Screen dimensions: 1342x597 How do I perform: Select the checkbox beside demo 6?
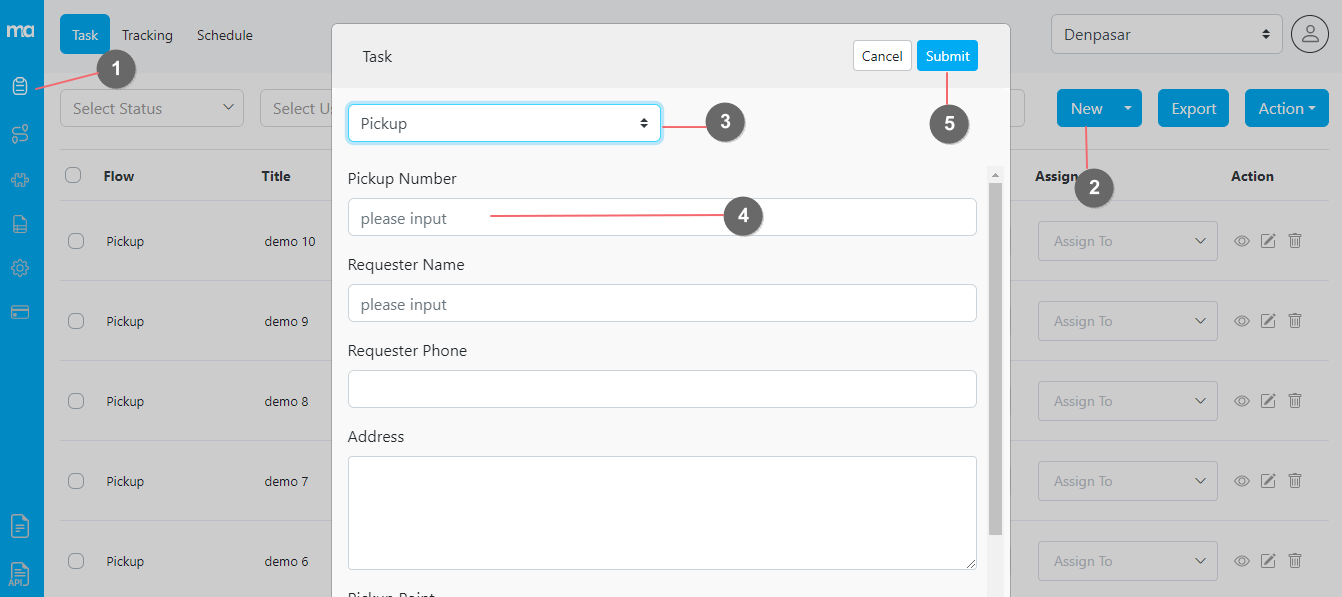coord(75,561)
